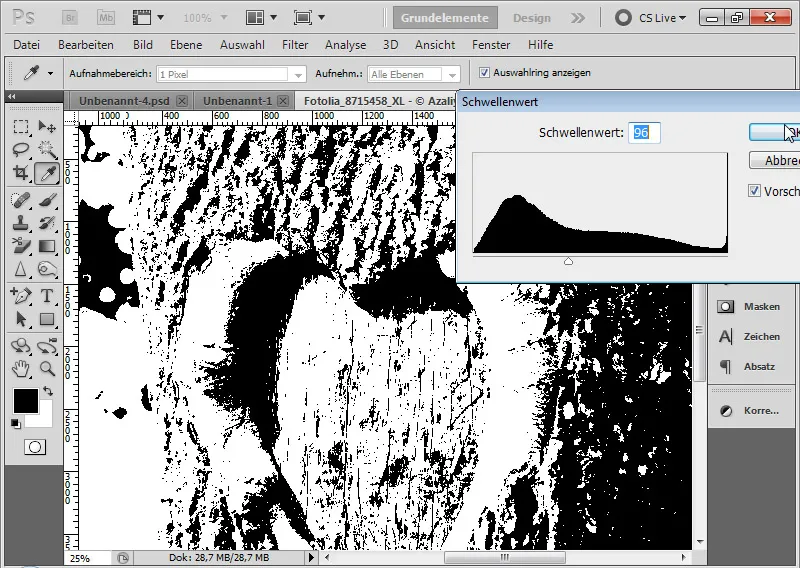
Task: Select the Type tool
Action: [47, 295]
